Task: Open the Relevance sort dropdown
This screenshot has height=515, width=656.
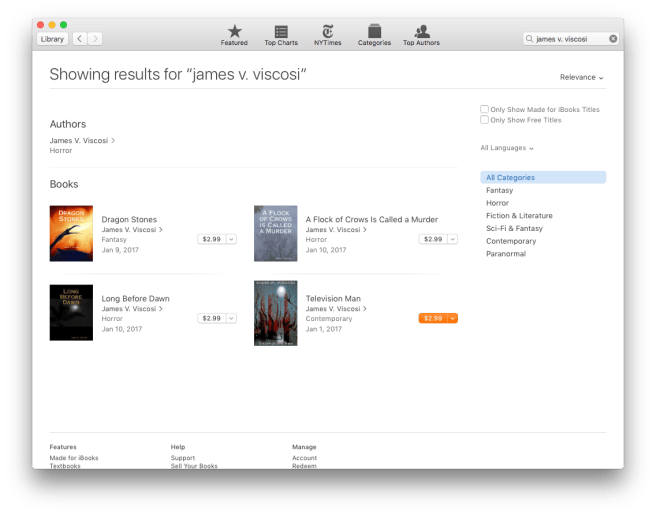Action: [x=582, y=77]
